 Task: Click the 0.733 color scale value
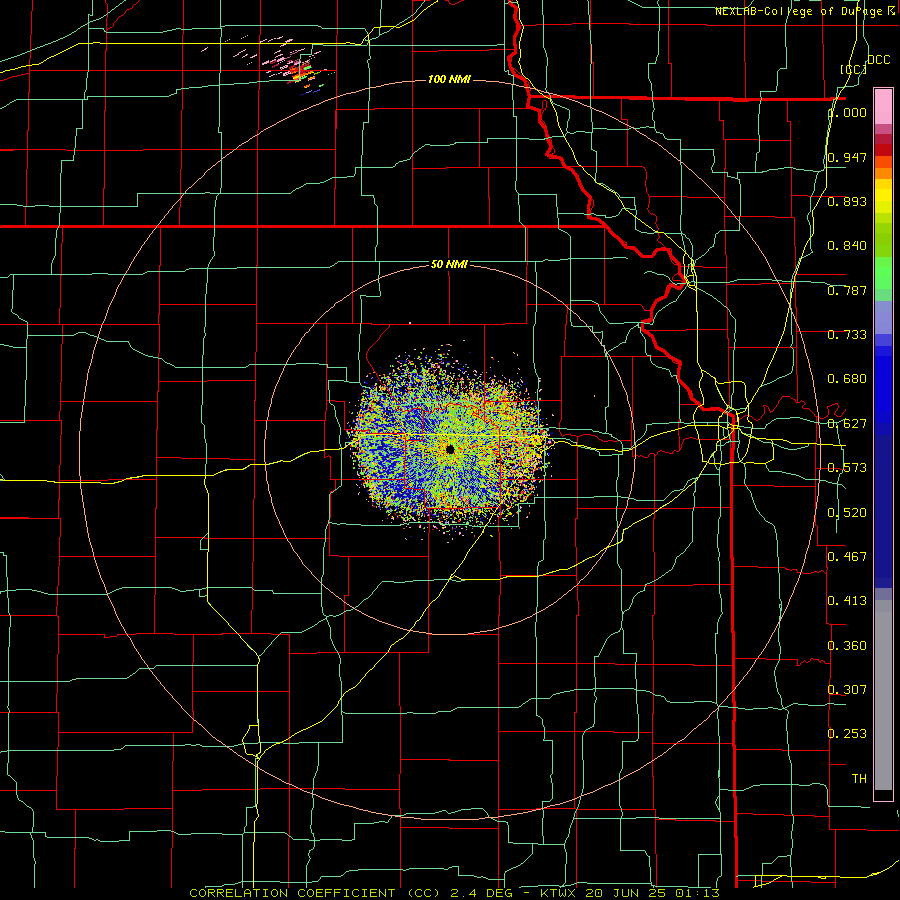pyautogui.click(x=847, y=335)
